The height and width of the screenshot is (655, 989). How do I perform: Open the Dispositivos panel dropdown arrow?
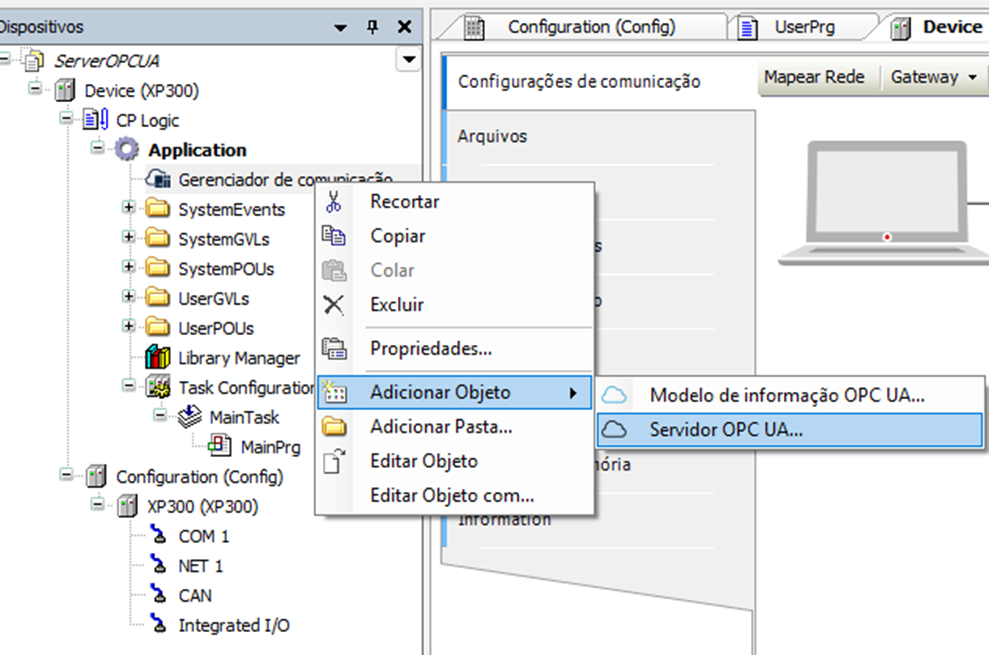point(341,27)
